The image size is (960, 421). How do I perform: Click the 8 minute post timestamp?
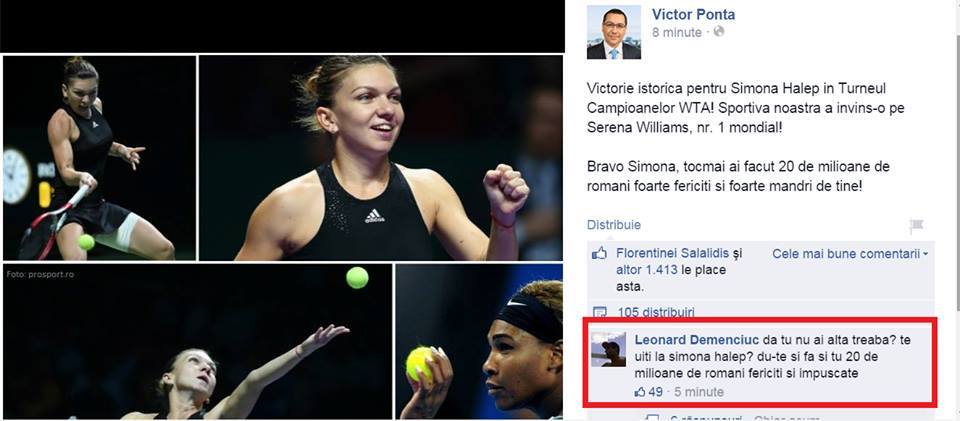[x=677, y=32]
